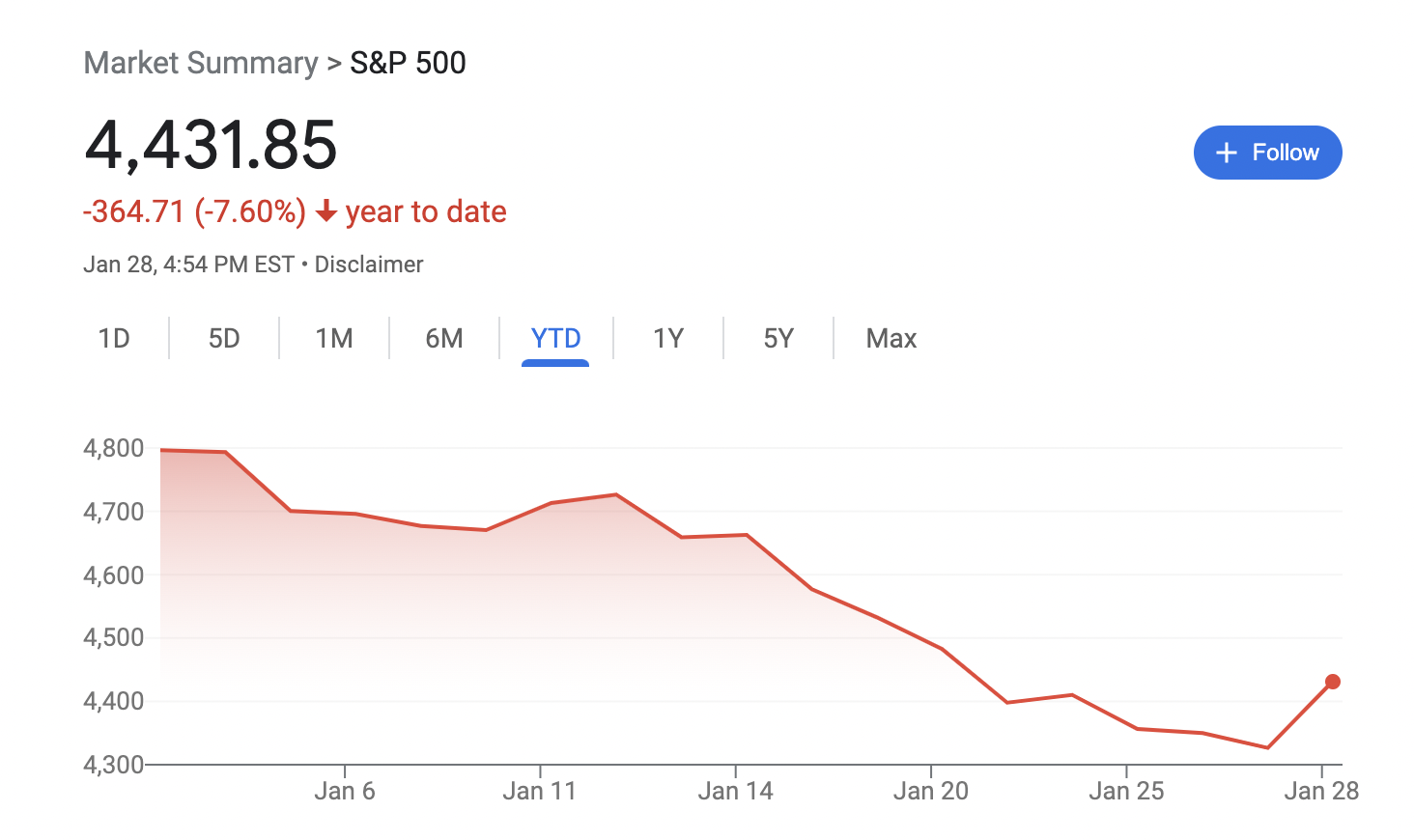
Task: Choose the 5Y range tab
Action: point(778,339)
